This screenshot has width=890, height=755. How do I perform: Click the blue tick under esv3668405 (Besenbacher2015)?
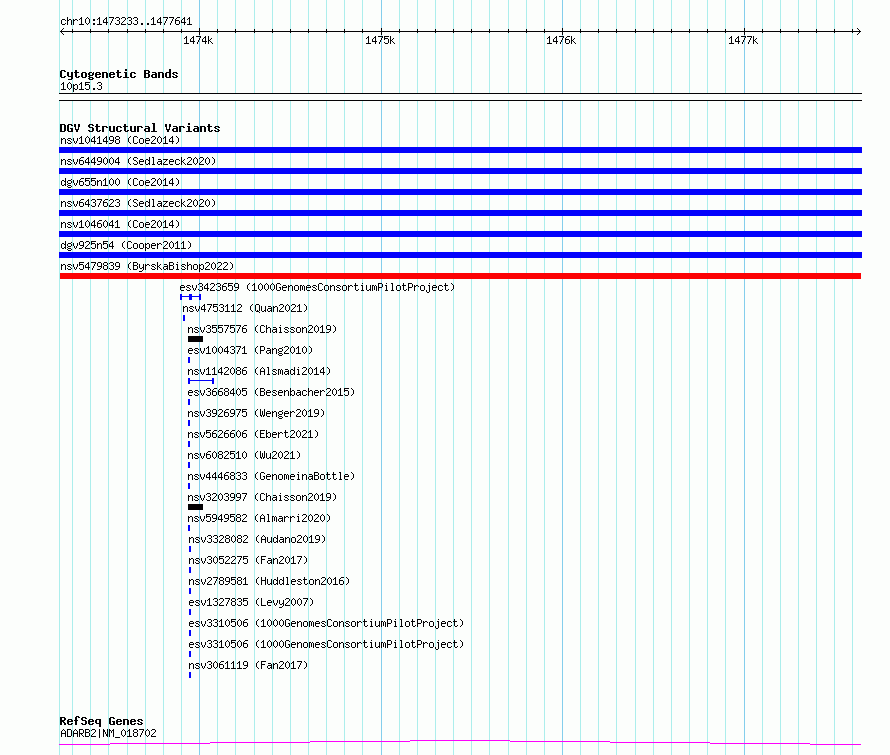(x=189, y=402)
